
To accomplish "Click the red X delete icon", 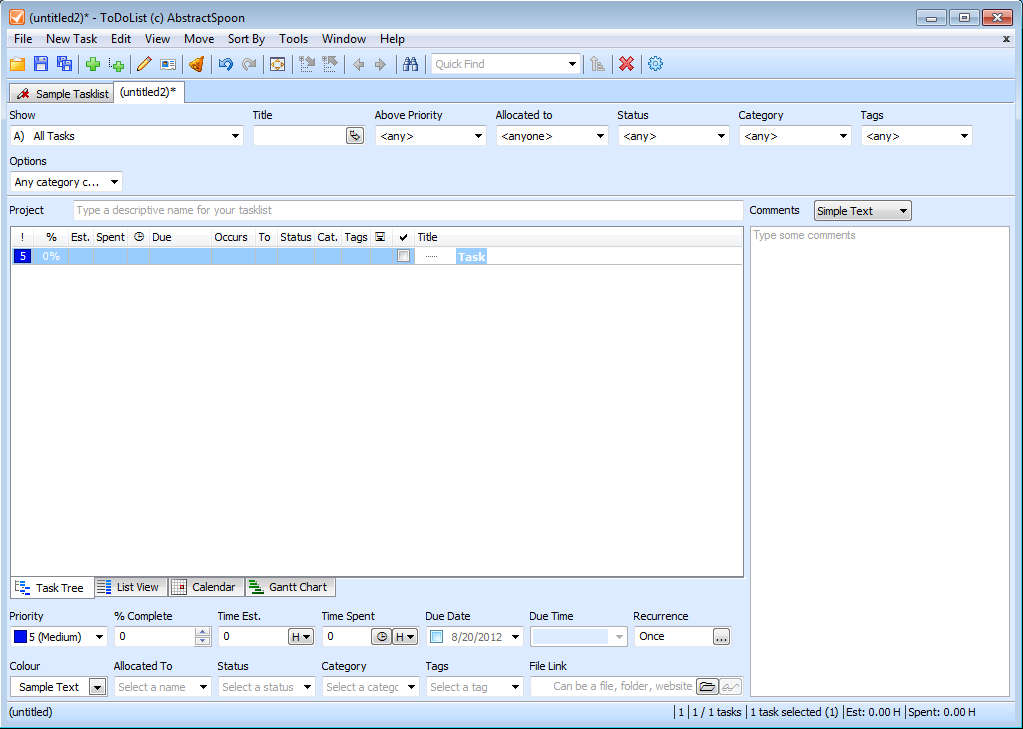I will 626,64.
